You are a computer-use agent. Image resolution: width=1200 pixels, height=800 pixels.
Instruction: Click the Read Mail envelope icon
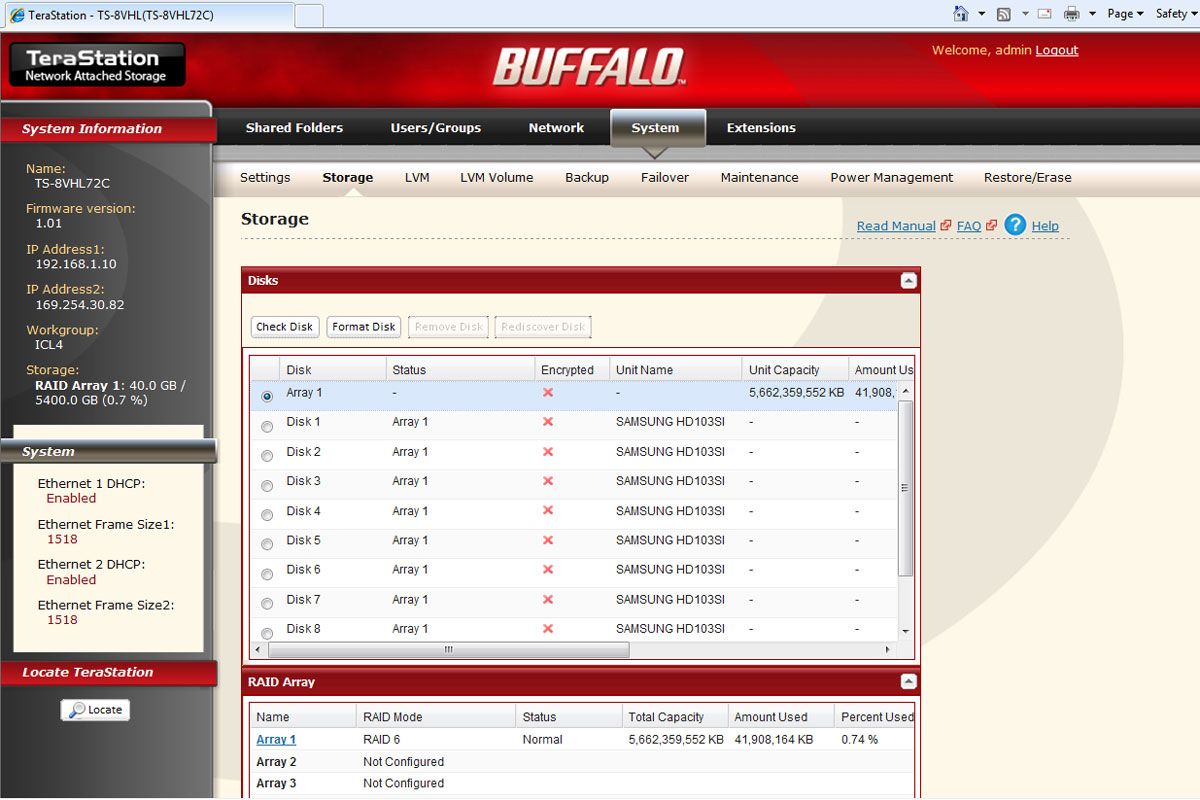pyautogui.click(x=1044, y=14)
